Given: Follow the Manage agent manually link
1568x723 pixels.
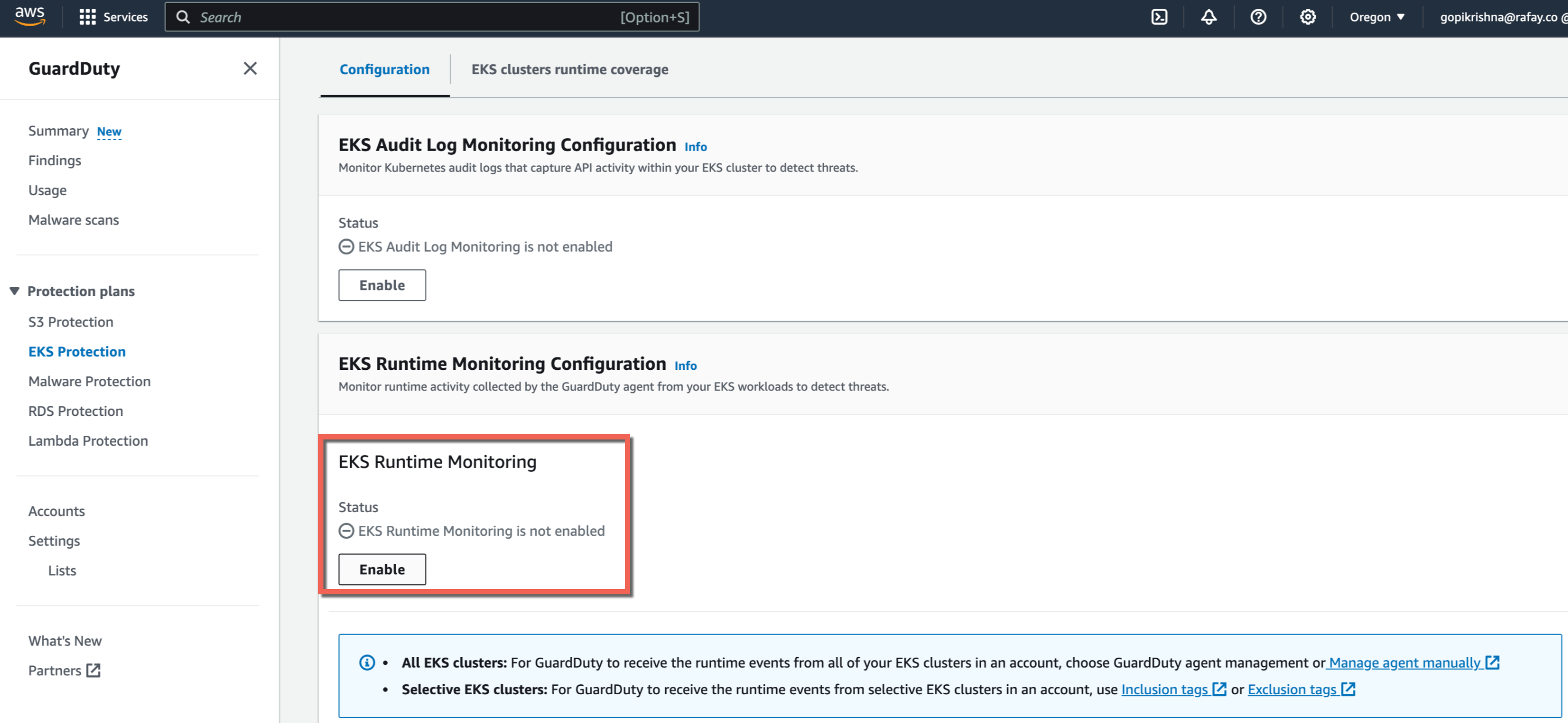Looking at the screenshot, I should tap(1404, 662).
